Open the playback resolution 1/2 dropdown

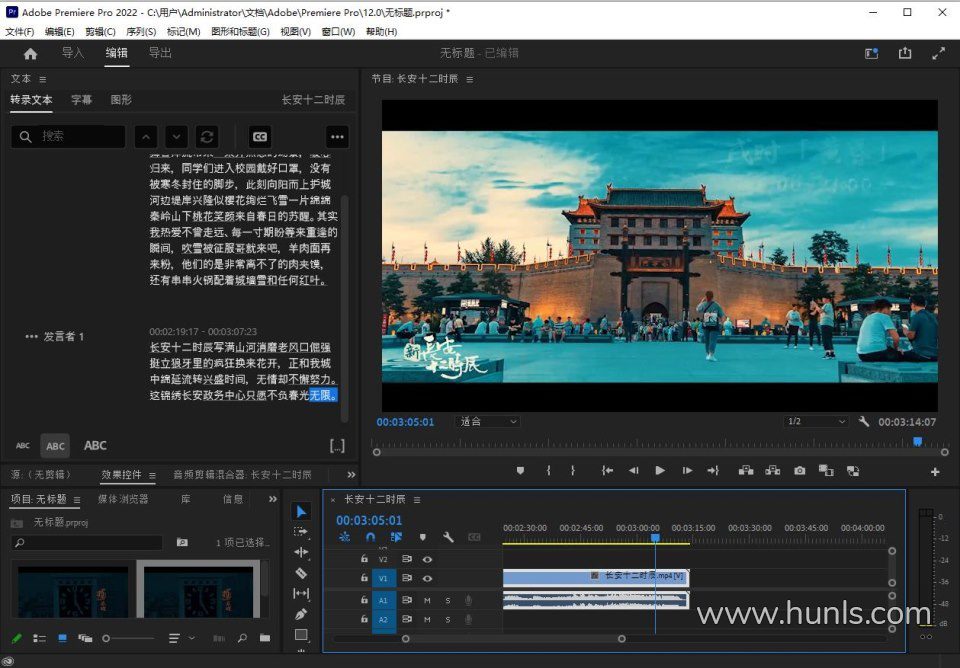(816, 422)
